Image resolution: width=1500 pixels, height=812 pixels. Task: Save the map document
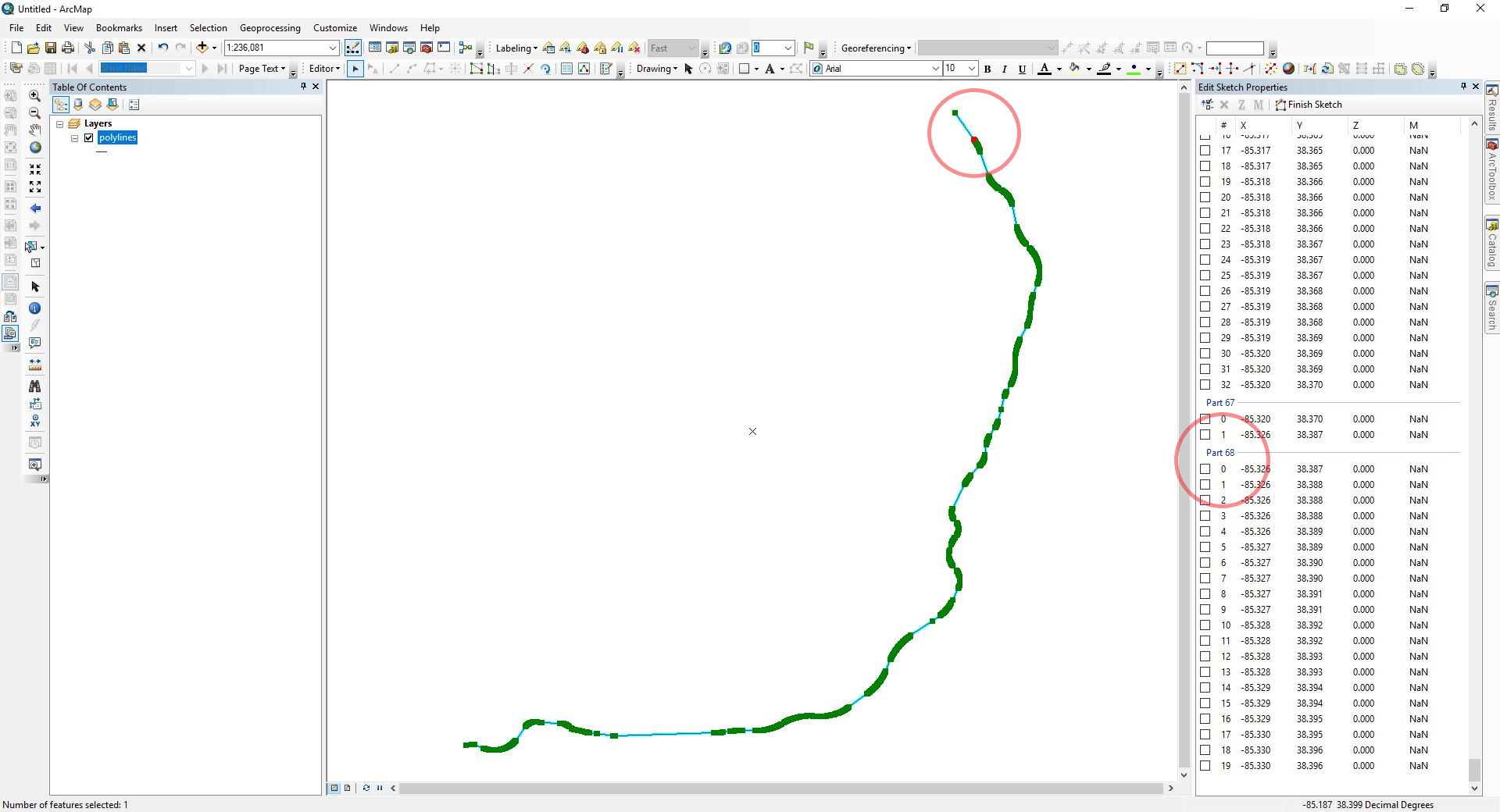(51, 48)
